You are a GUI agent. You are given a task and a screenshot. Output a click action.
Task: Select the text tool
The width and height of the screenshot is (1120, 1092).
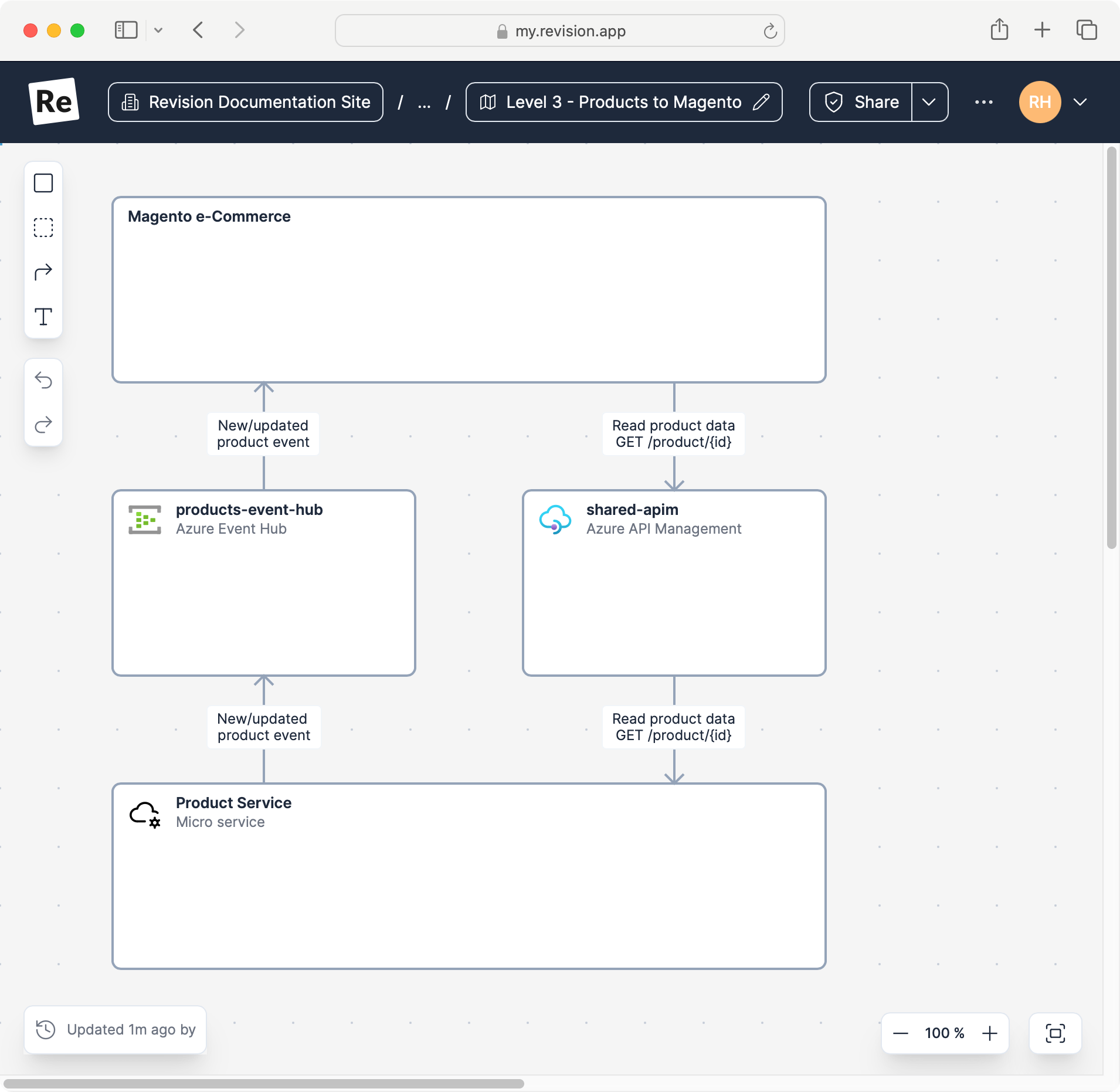coord(43,317)
